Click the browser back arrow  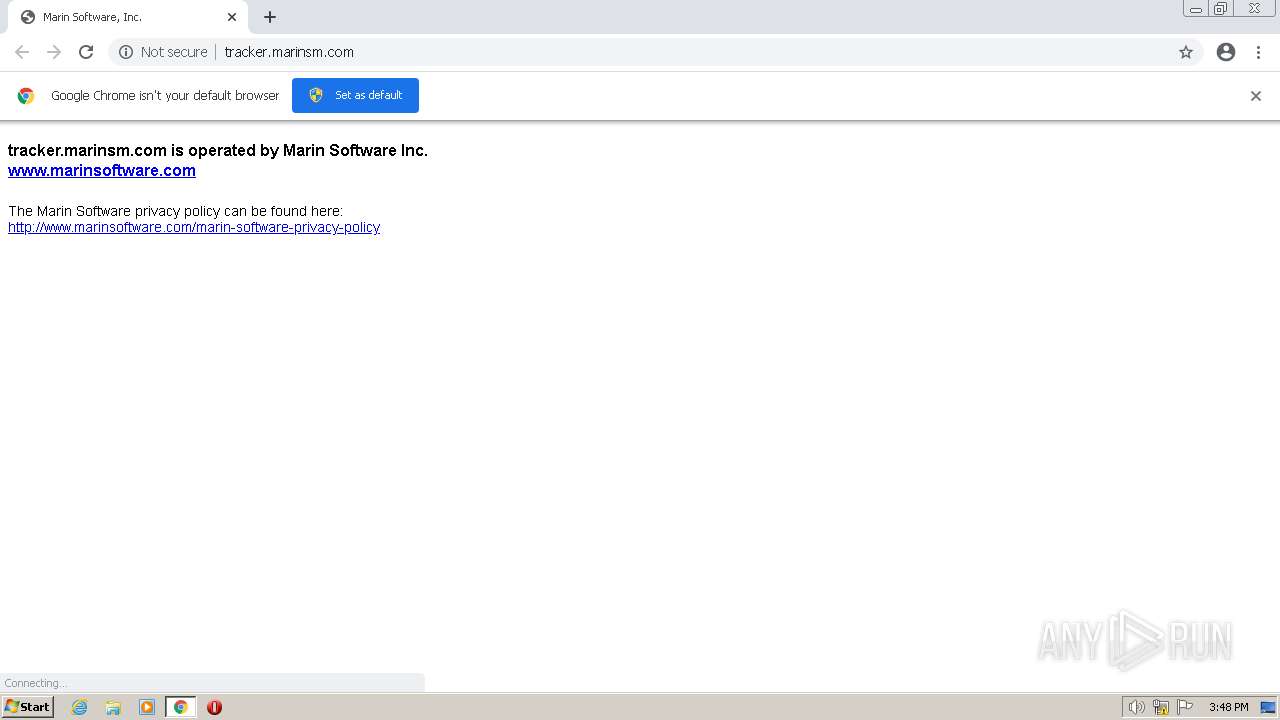tap(22, 52)
